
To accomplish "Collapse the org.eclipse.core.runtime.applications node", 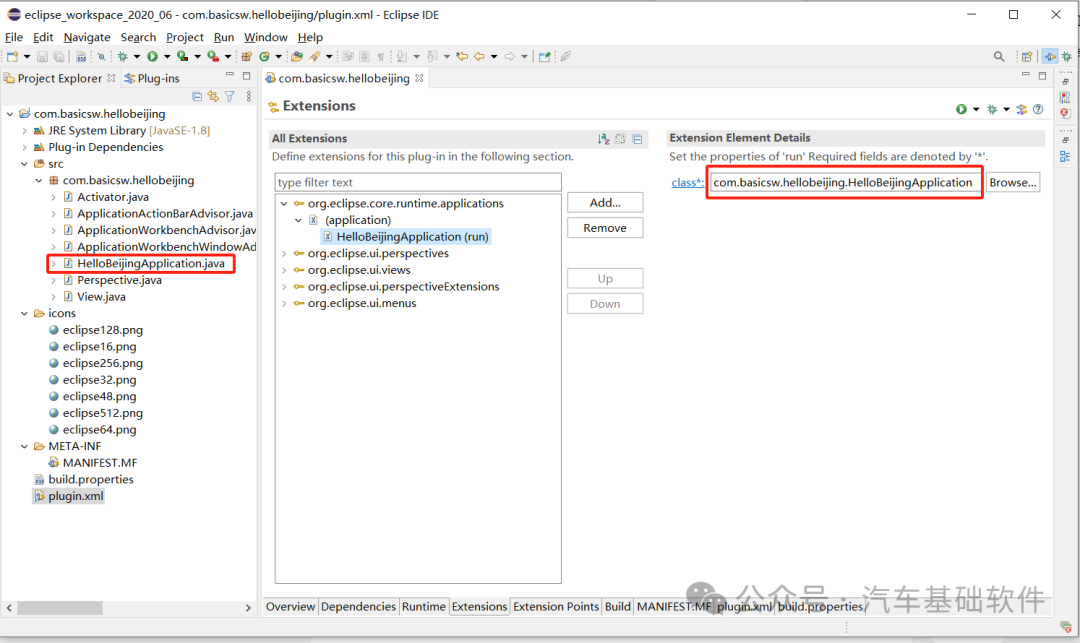I will tap(284, 203).
